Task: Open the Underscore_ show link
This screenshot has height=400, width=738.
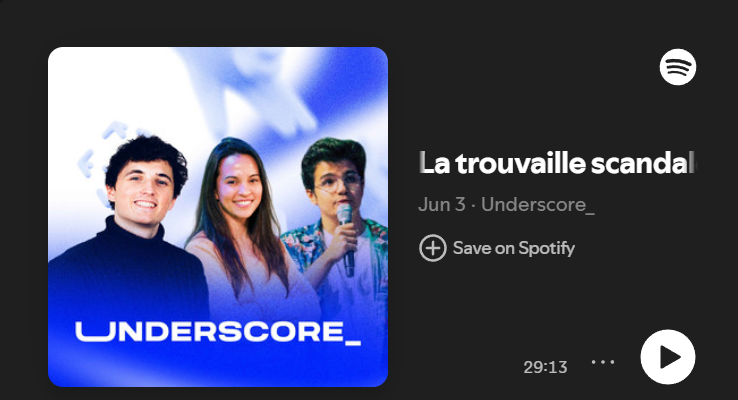Action: click(538, 205)
